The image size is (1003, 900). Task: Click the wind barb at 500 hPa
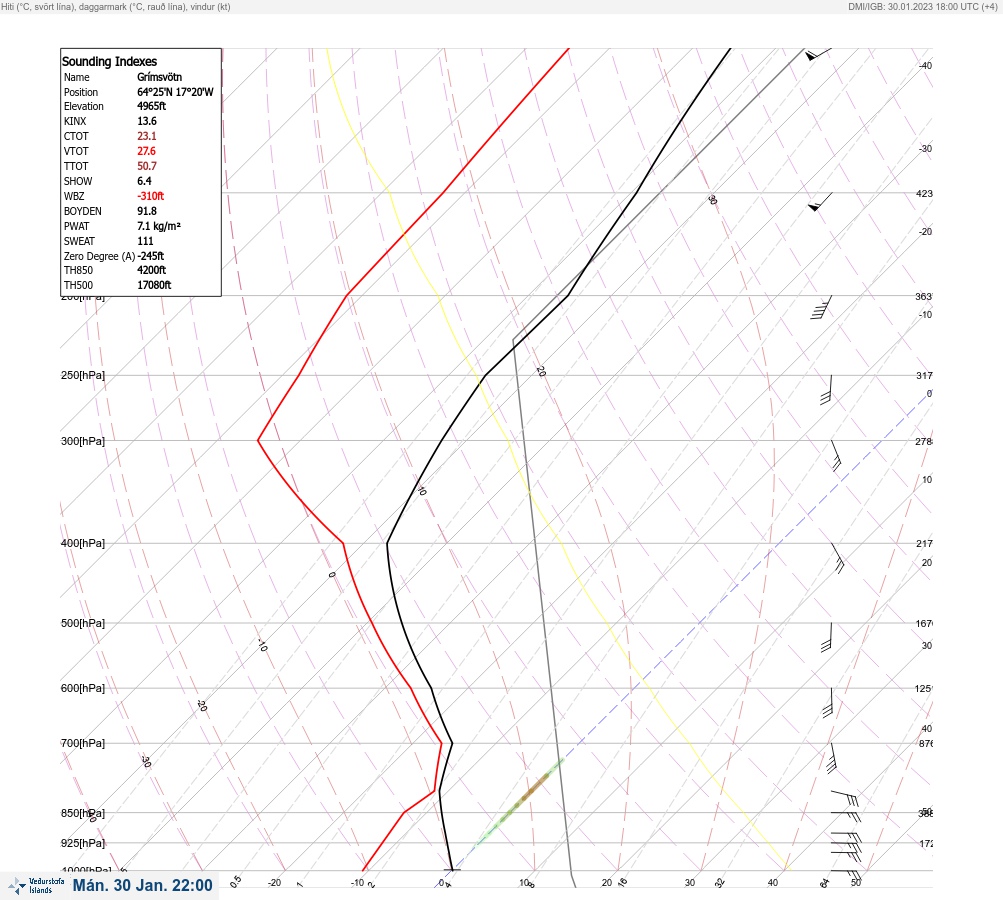[x=826, y=637]
